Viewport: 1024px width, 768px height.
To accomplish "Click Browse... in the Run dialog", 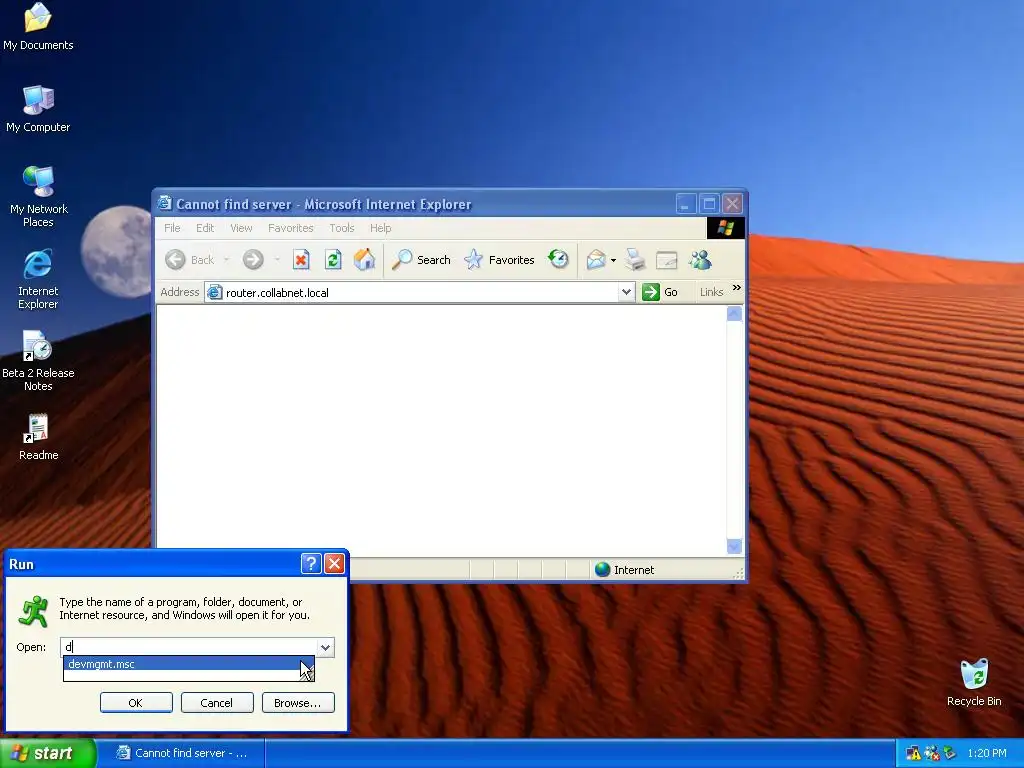I will (298, 703).
